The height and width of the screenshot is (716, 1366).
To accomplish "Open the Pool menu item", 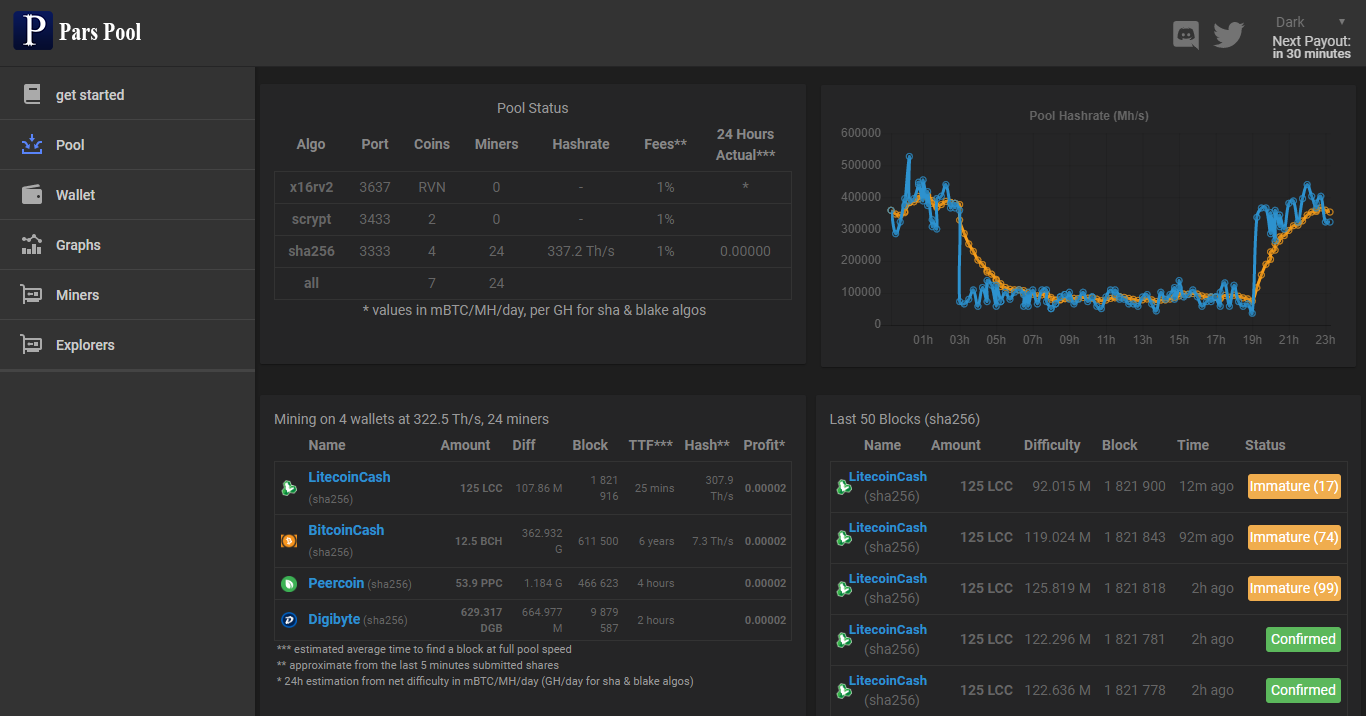I will (127, 145).
